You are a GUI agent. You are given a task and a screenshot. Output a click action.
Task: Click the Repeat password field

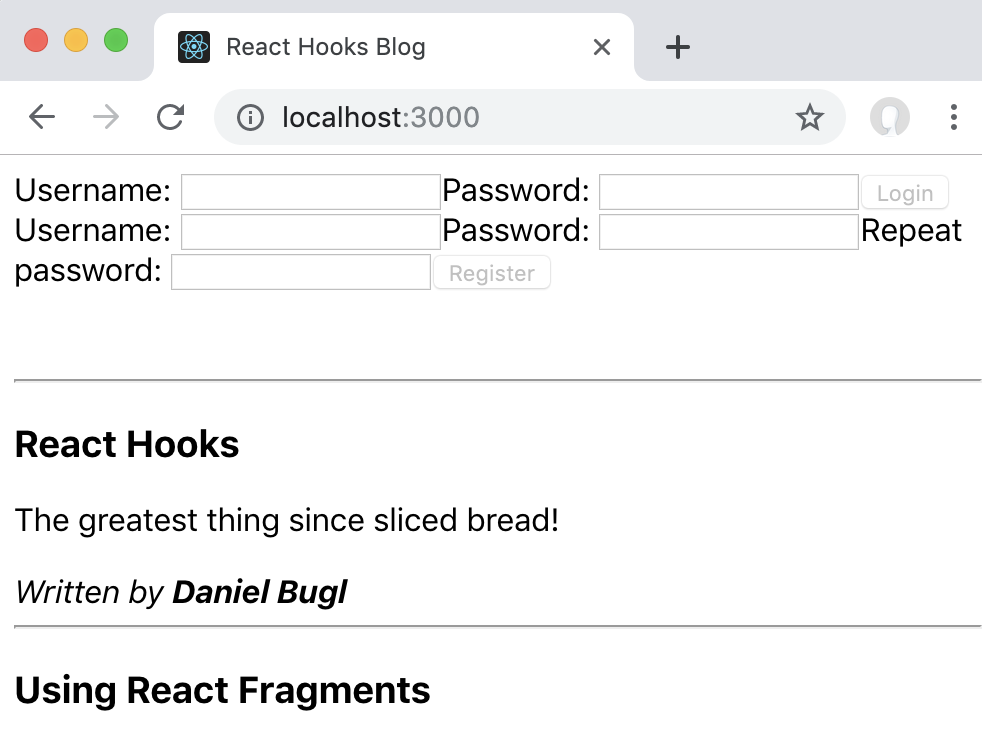tap(301, 272)
